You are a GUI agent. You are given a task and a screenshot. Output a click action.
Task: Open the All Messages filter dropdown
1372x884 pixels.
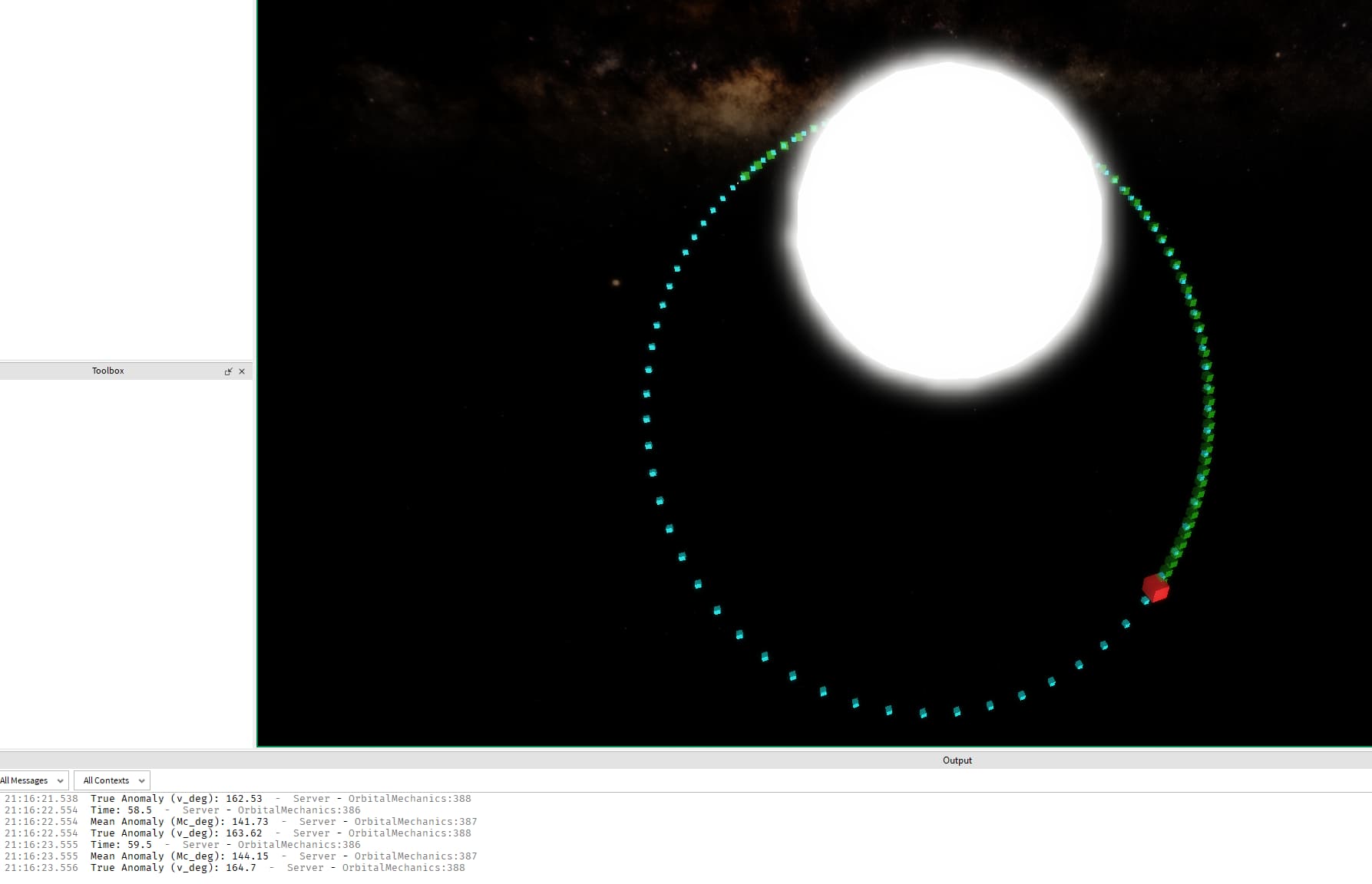(x=33, y=780)
